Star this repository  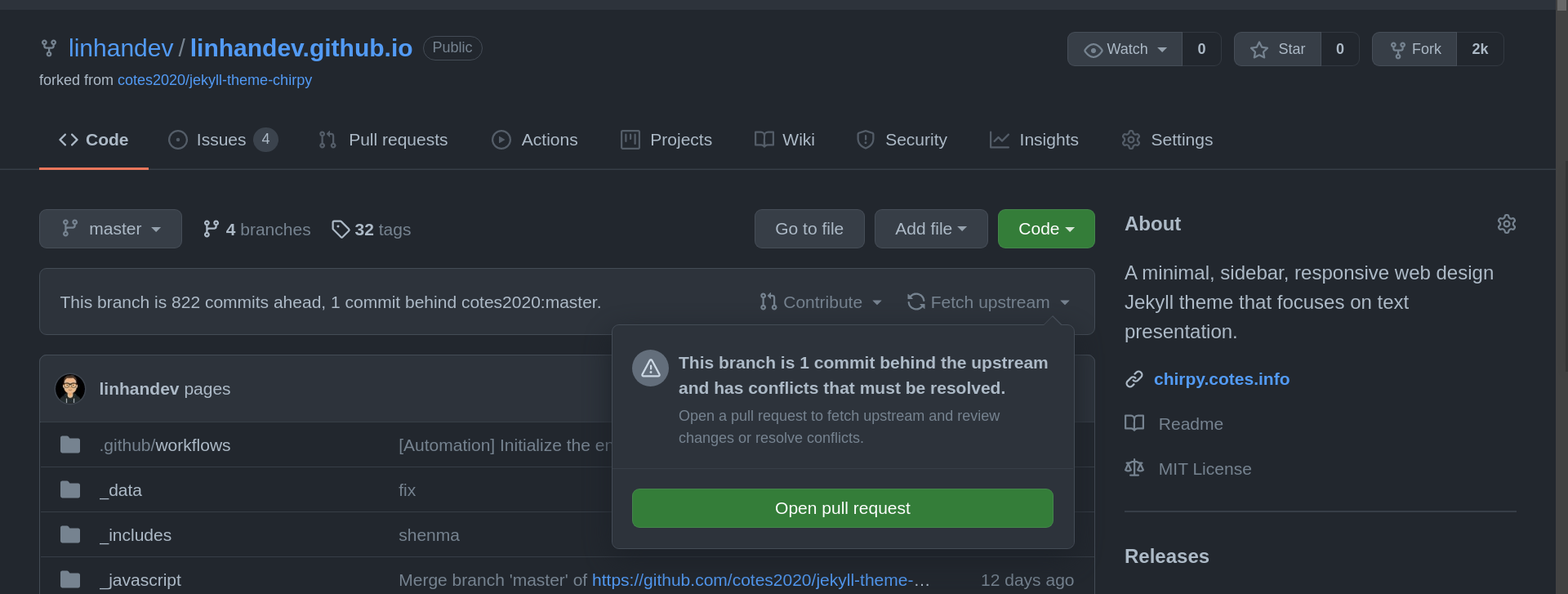(1277, 49)
